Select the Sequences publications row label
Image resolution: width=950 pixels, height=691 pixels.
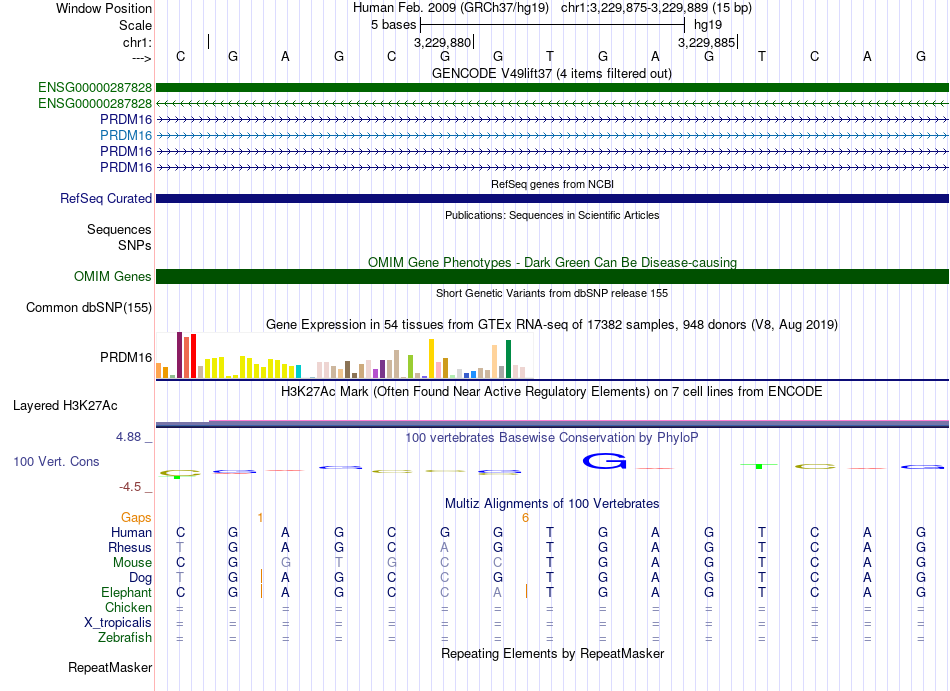(x=119, y=230)
